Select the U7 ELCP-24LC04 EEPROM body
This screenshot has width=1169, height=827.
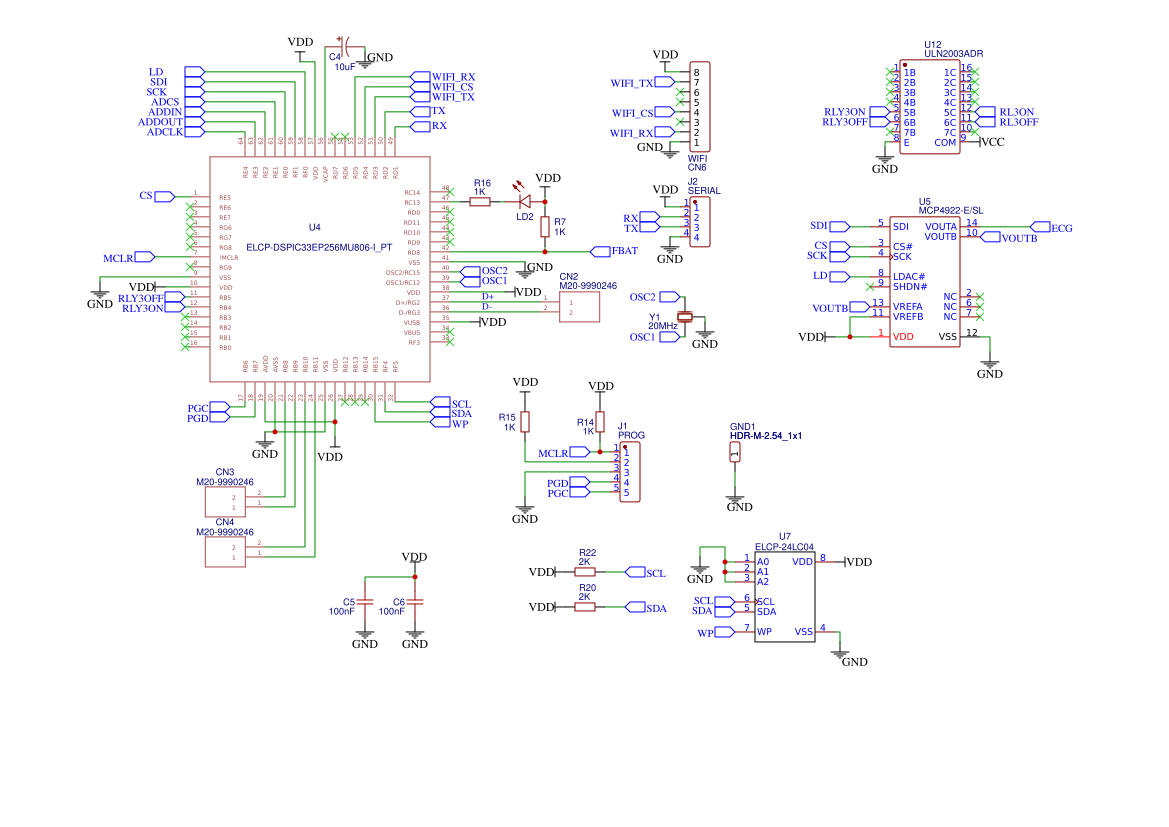(x=785, y=597)
